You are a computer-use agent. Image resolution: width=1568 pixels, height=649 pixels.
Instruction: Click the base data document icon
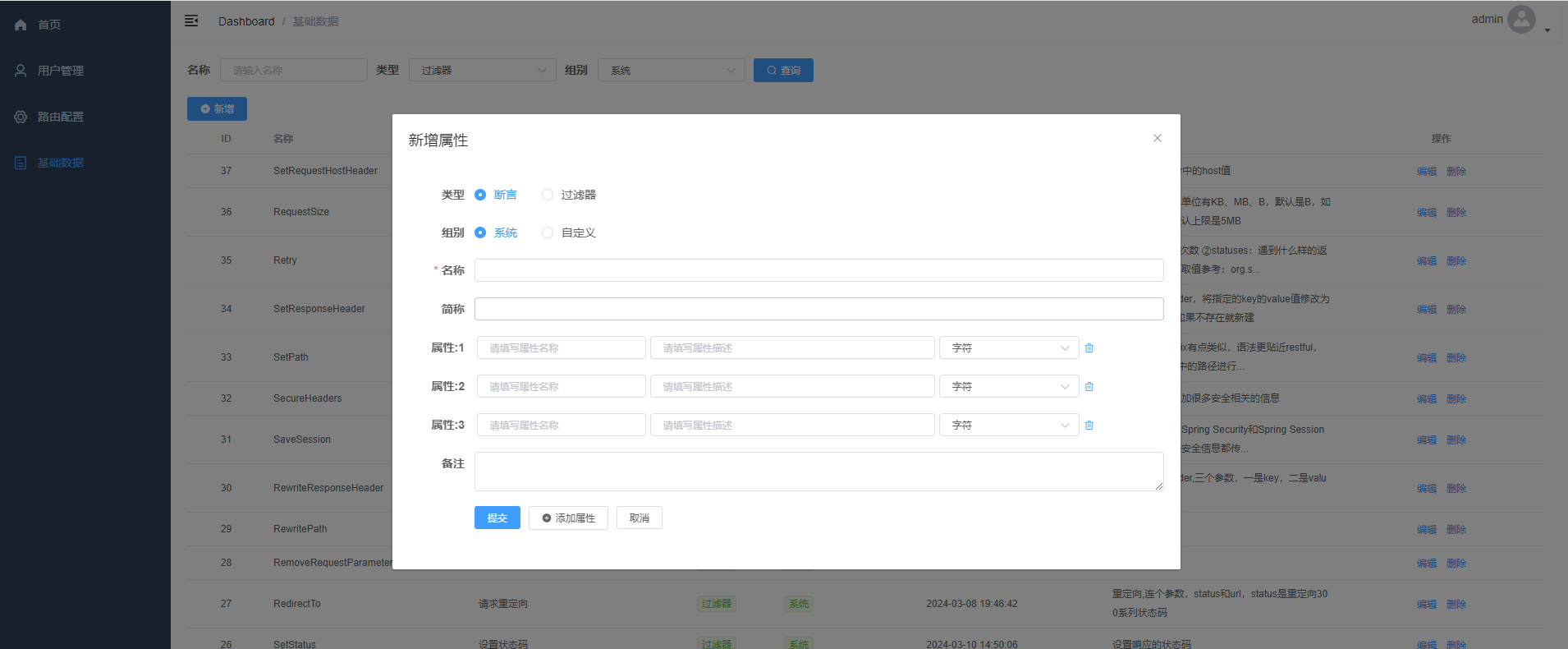[21, 163]
